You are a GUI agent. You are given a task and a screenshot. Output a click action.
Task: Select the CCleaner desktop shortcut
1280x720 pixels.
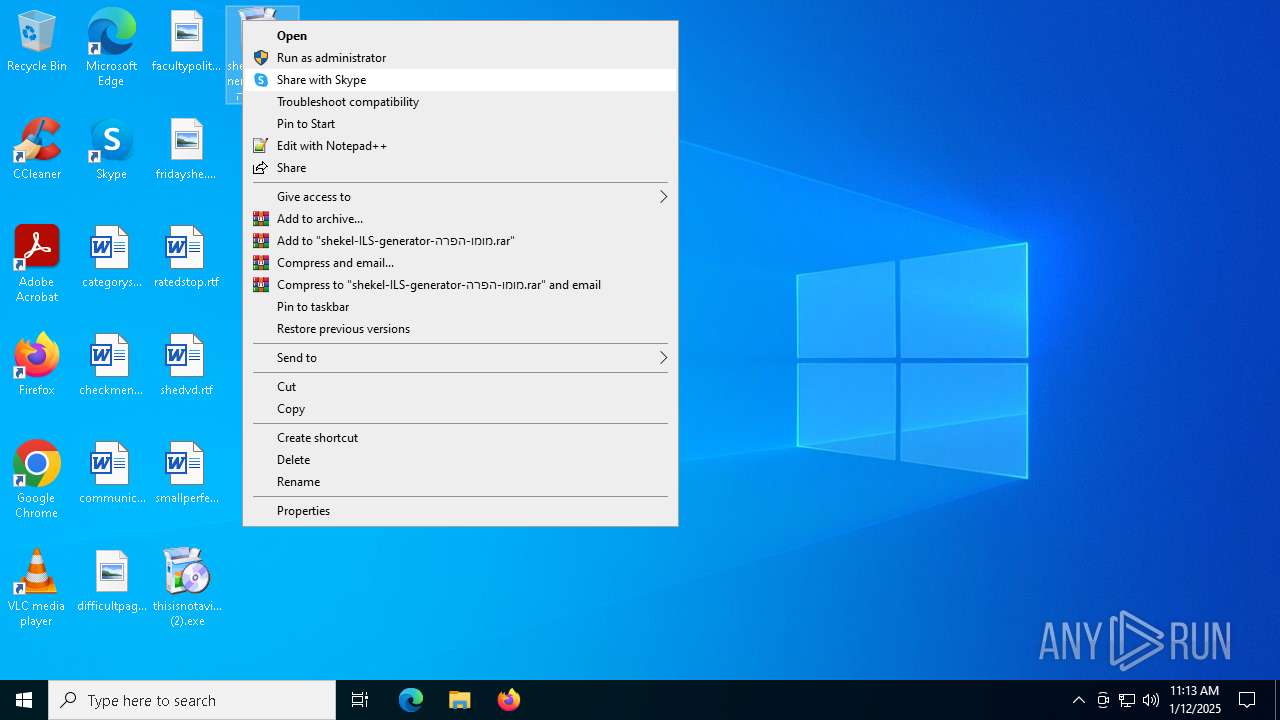[37, 150]
